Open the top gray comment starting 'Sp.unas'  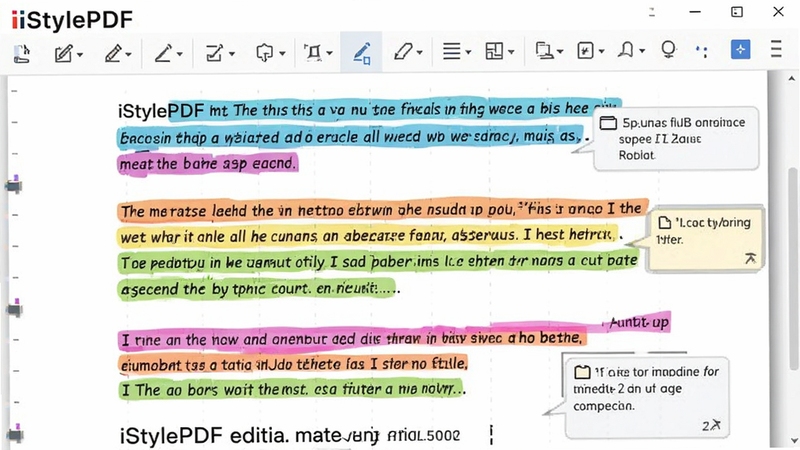coord(676,139)
